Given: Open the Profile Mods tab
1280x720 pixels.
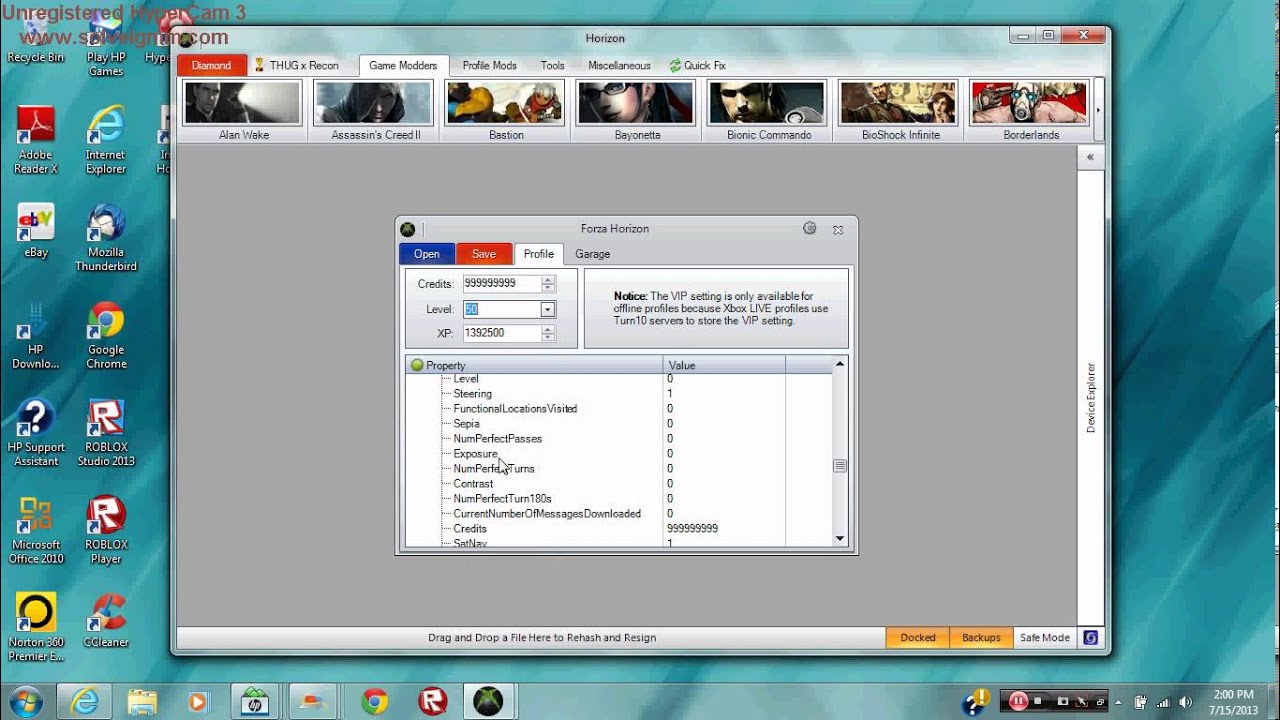Looking at the screenshot, I should [489, 66].
